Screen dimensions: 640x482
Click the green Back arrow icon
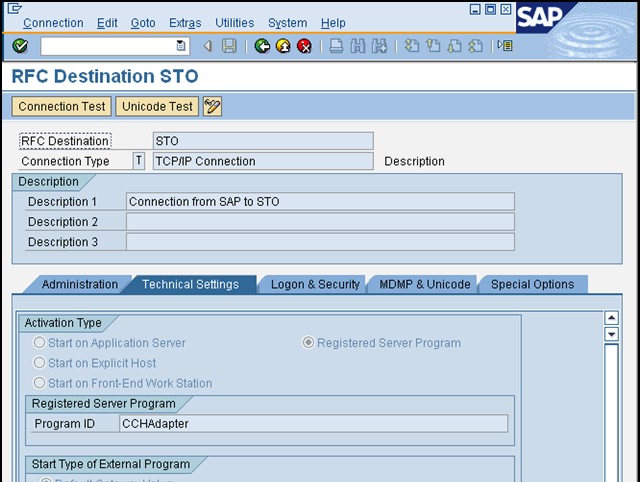pyautogui.click(x=262, y=46)
